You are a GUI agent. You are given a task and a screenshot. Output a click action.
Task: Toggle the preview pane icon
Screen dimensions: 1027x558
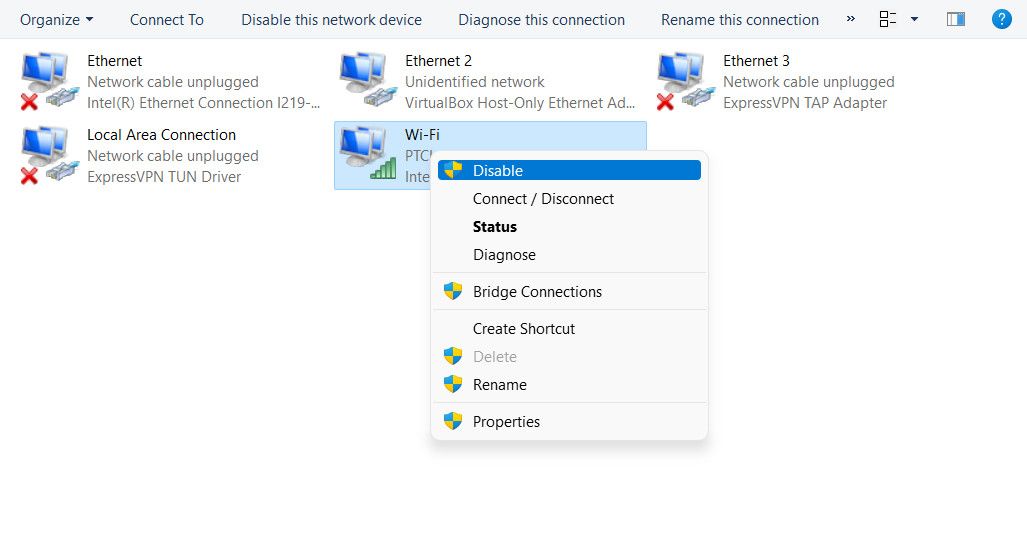point(956,19)
